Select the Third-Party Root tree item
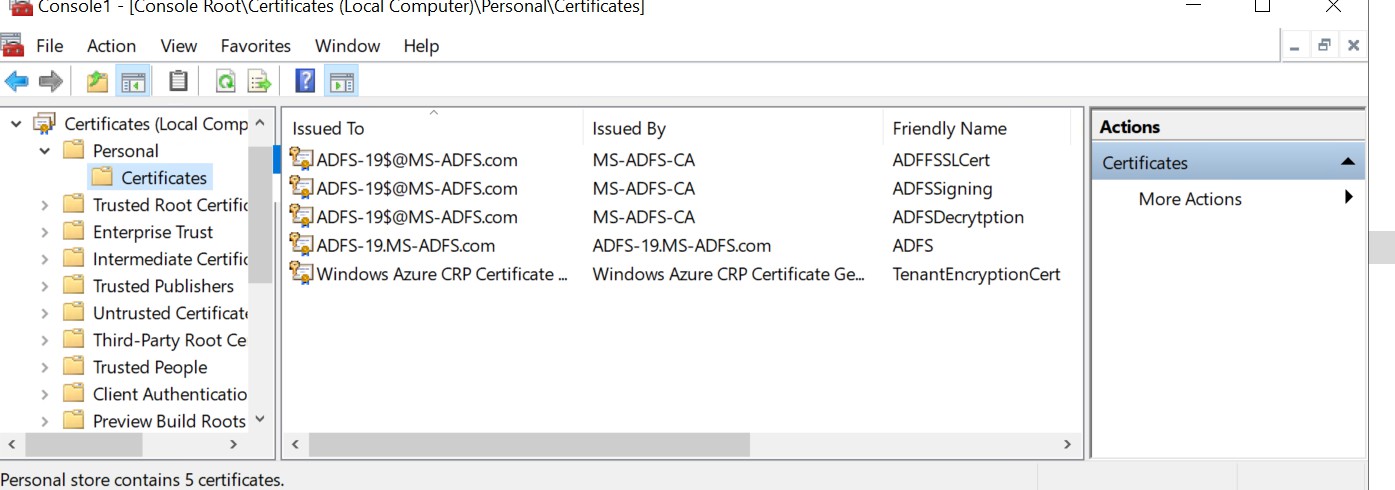Screen dimensions: 1395x490 [x=169, y=340]
